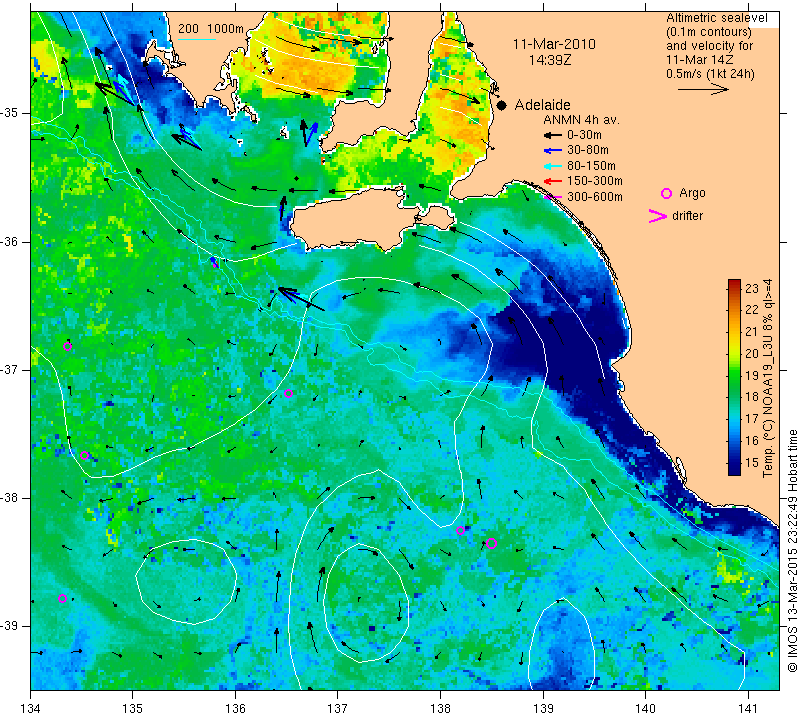This screenshot has width=800, height=720.
Task: Click the '138' longitude axis label
Action: [x=440, y=708]
